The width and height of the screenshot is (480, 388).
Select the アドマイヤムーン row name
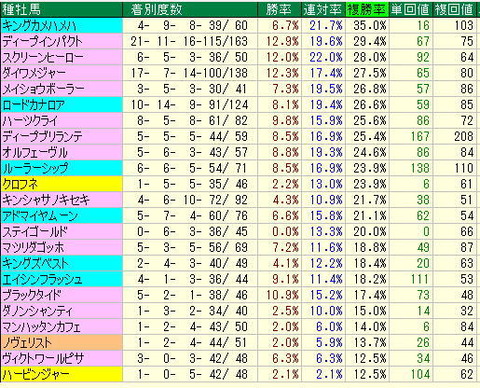point(40,216)
